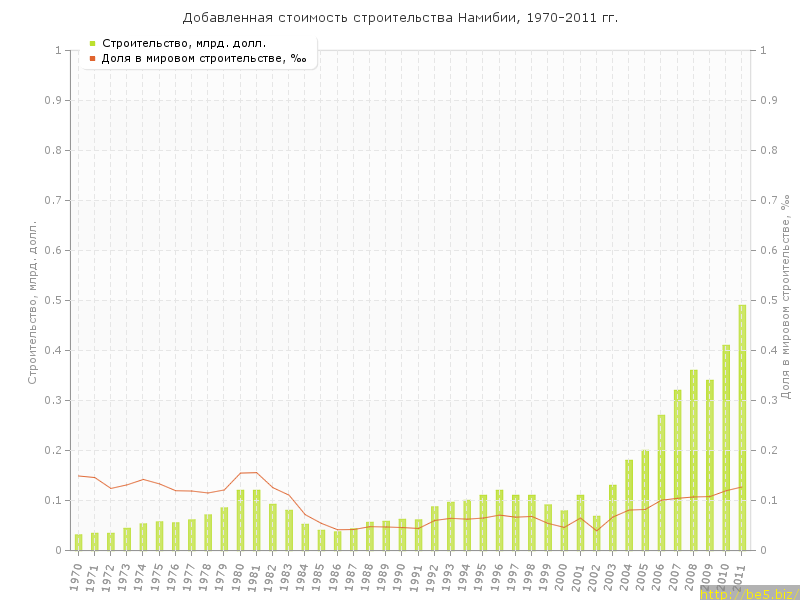Click the orange line peak above 1981
Screen dimensions: 800x600
pyautogui.click(x=256, y=472)
